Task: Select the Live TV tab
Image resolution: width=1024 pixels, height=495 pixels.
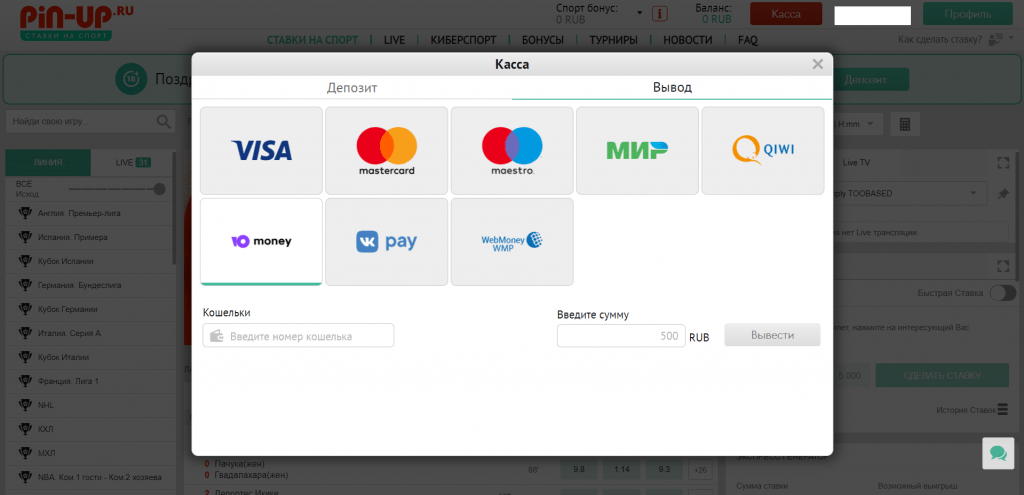Action: (x=856, y=162)
